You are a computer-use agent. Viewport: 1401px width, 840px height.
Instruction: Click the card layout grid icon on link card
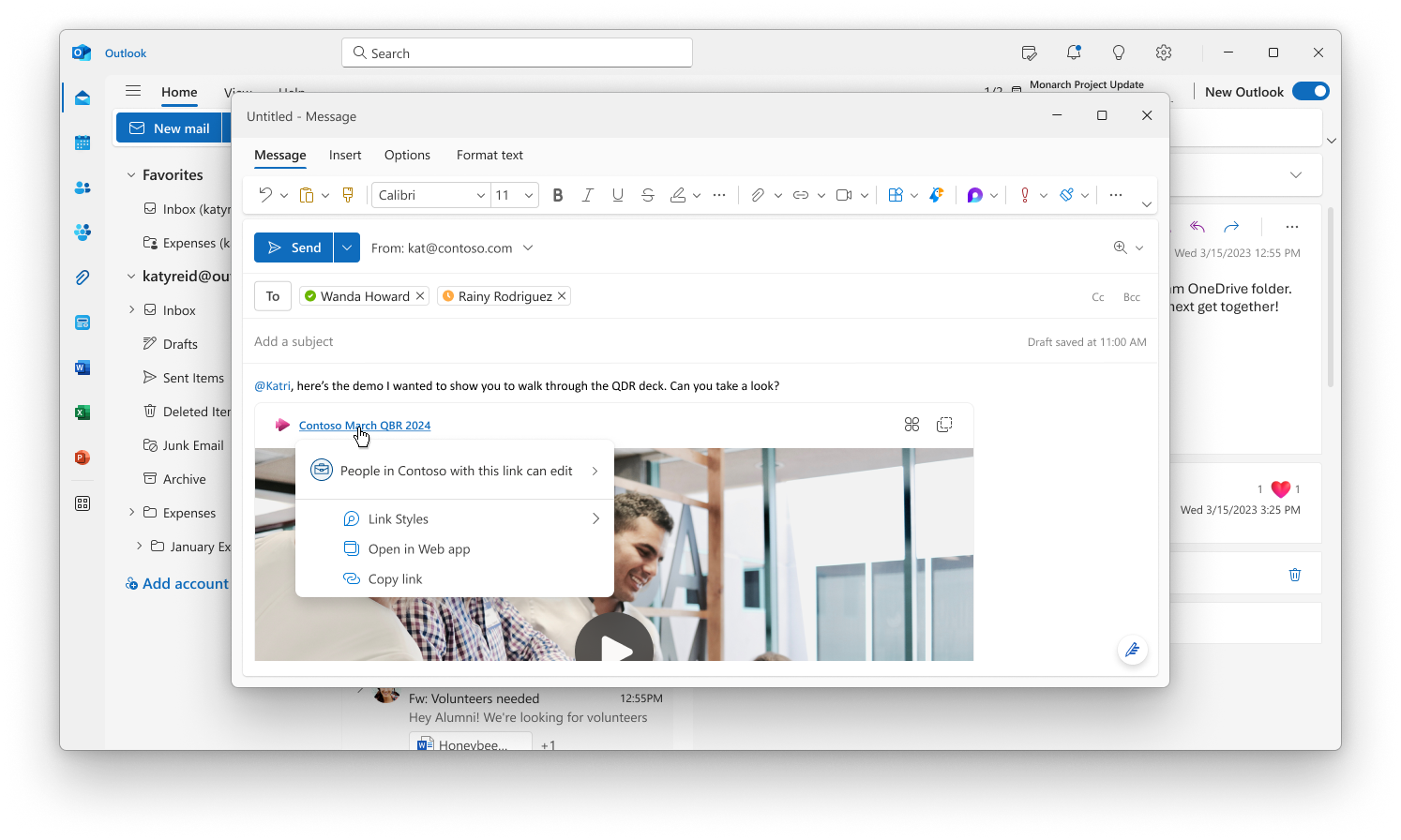pos(911,425)
